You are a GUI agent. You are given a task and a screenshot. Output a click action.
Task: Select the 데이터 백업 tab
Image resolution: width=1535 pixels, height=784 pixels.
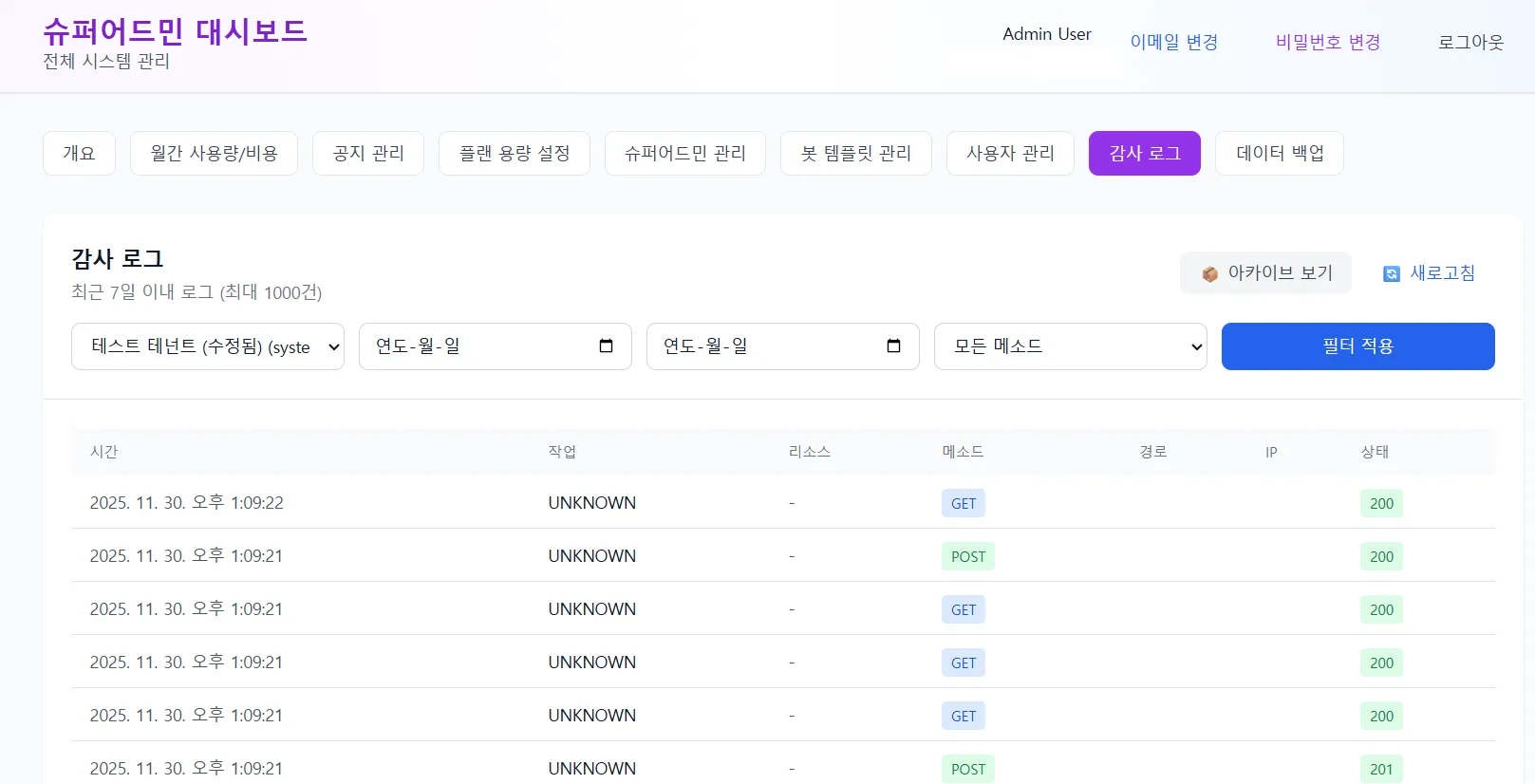(x=1279, y=154)
